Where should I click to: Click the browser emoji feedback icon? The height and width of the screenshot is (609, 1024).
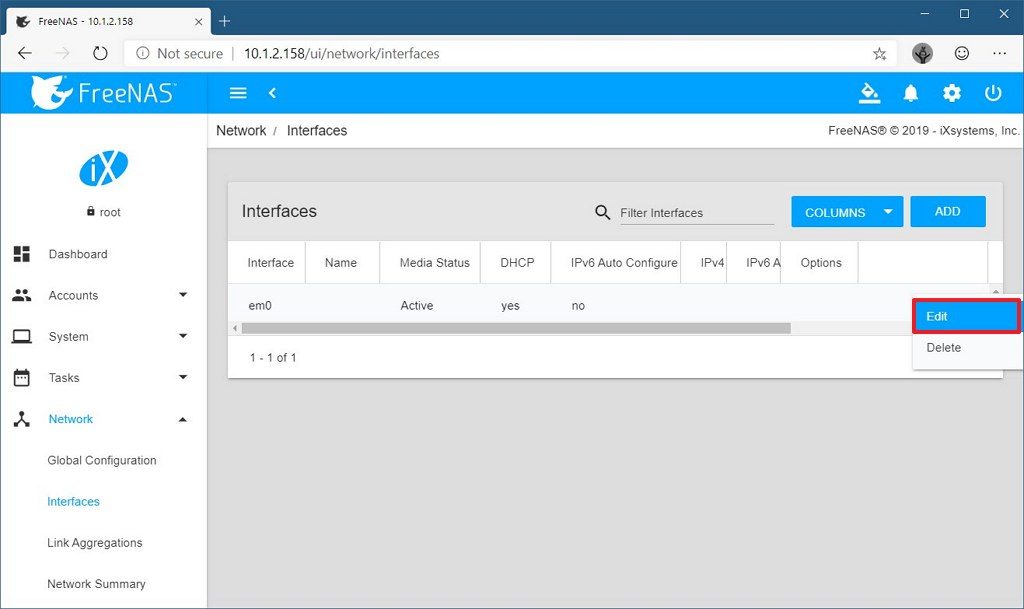click(962, 54)
